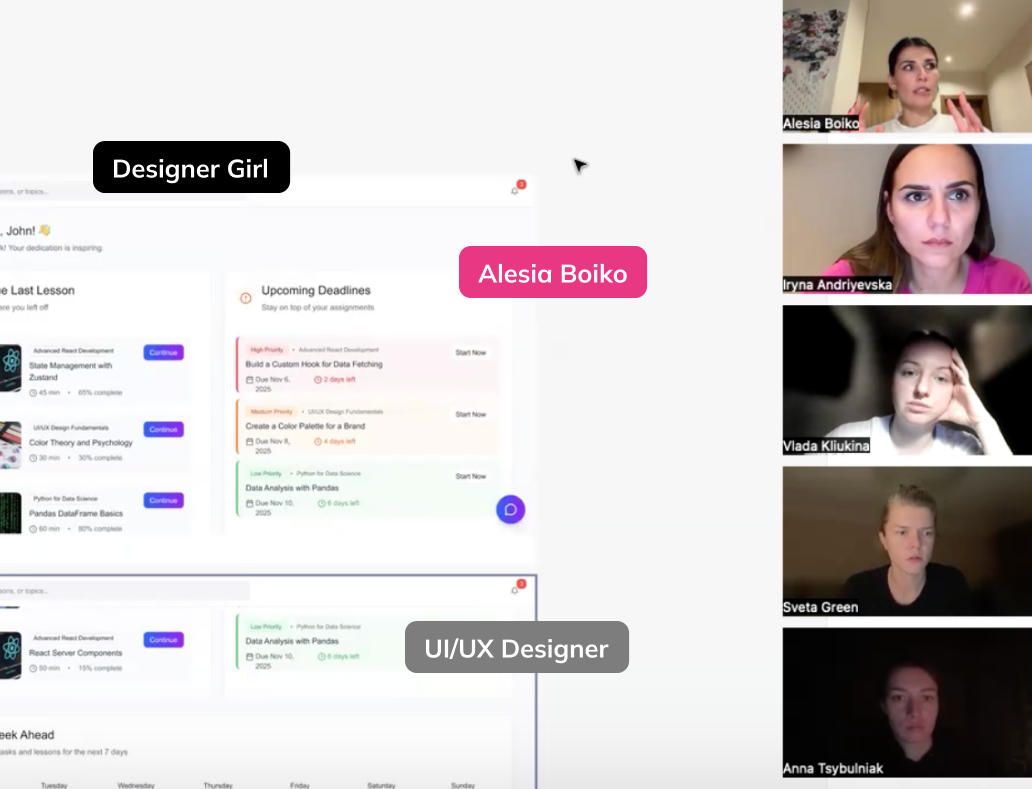The height and width of the screenshot is (789, 1032).
Task: Click the Color Theory and Psychology course thumbnail
Action: [10, 444]
